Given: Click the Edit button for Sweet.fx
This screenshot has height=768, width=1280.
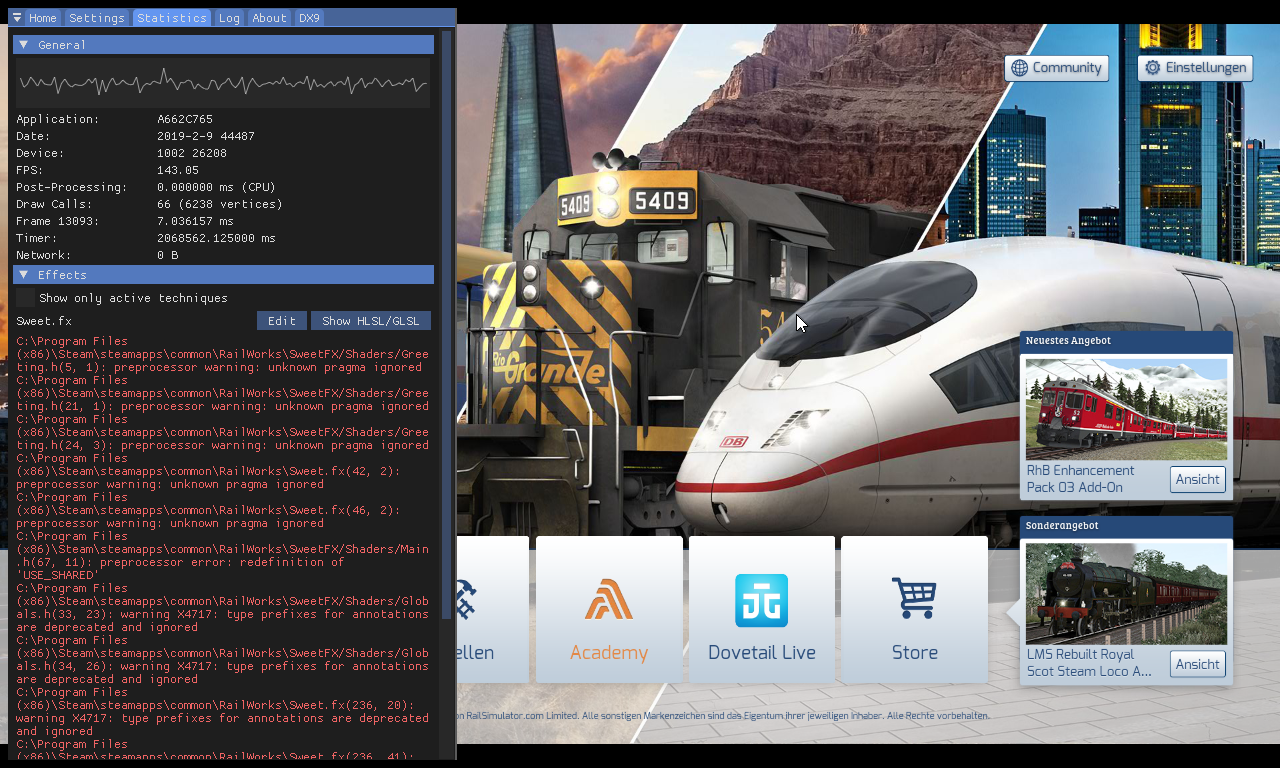Looking at the screenshot, I should (282, 321).
